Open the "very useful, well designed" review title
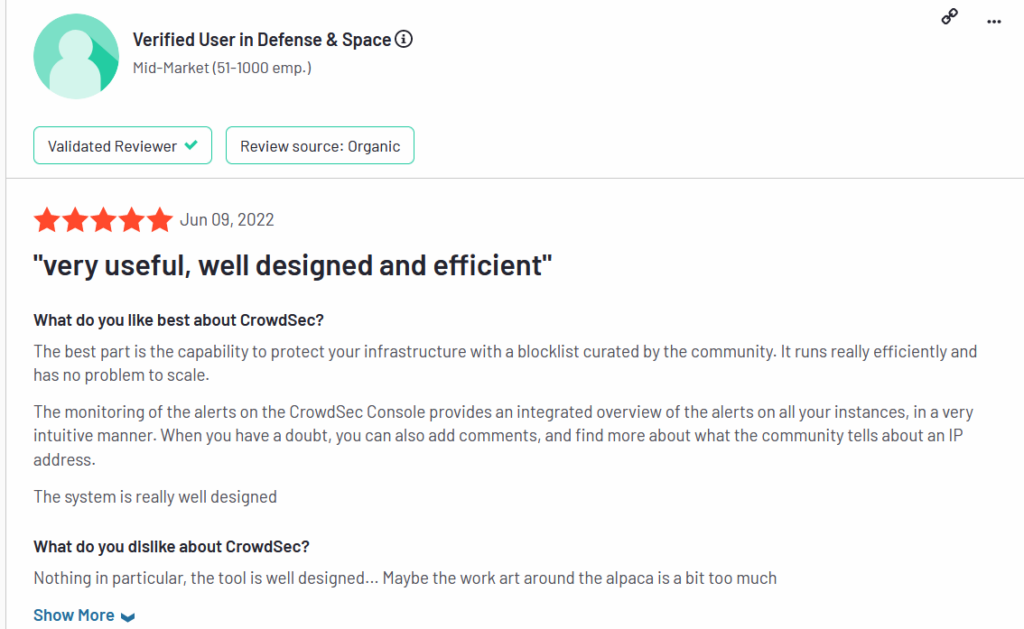The width and height of the screenshot is (1024, 629). coord(293,267)
